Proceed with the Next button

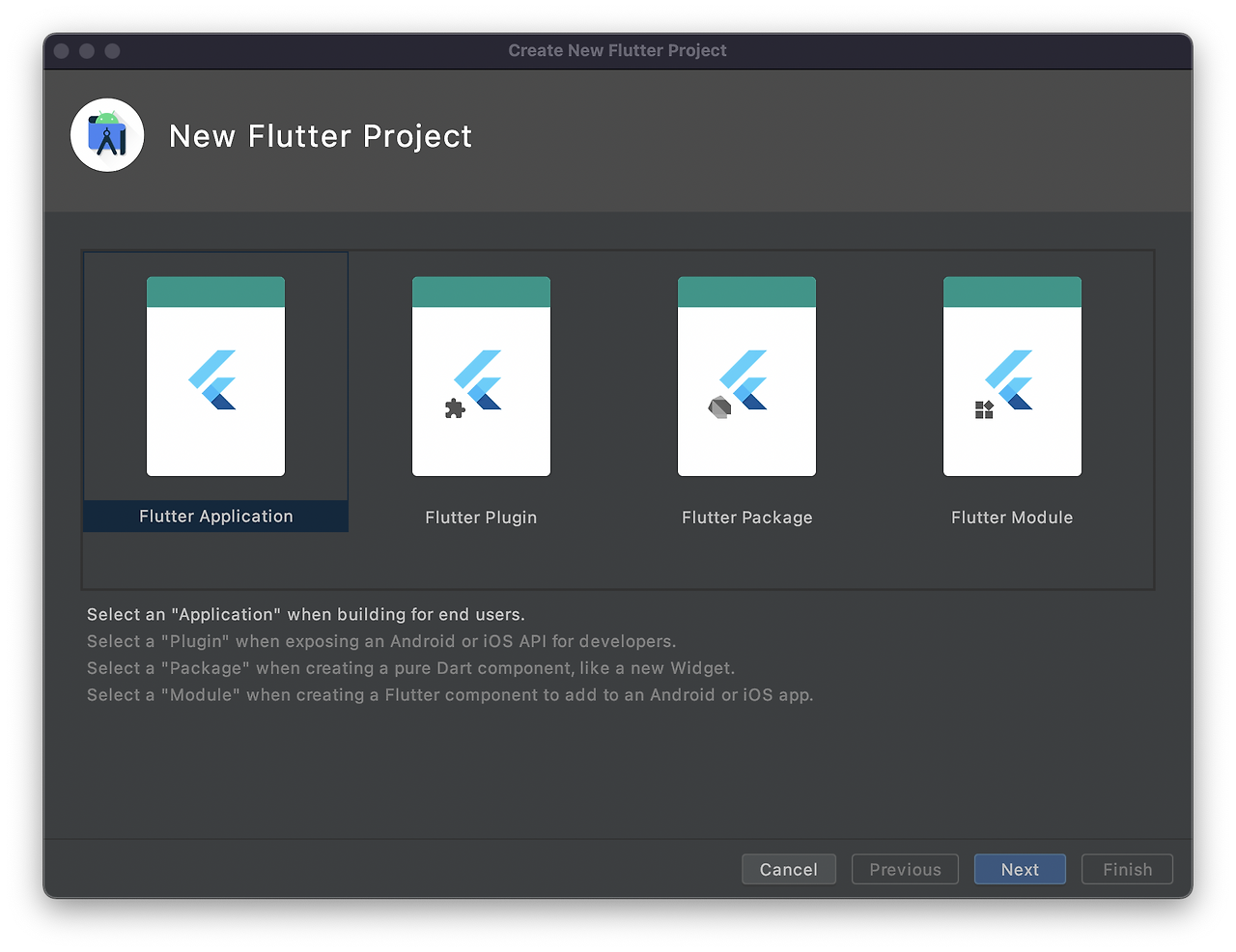pos(1020,869)
